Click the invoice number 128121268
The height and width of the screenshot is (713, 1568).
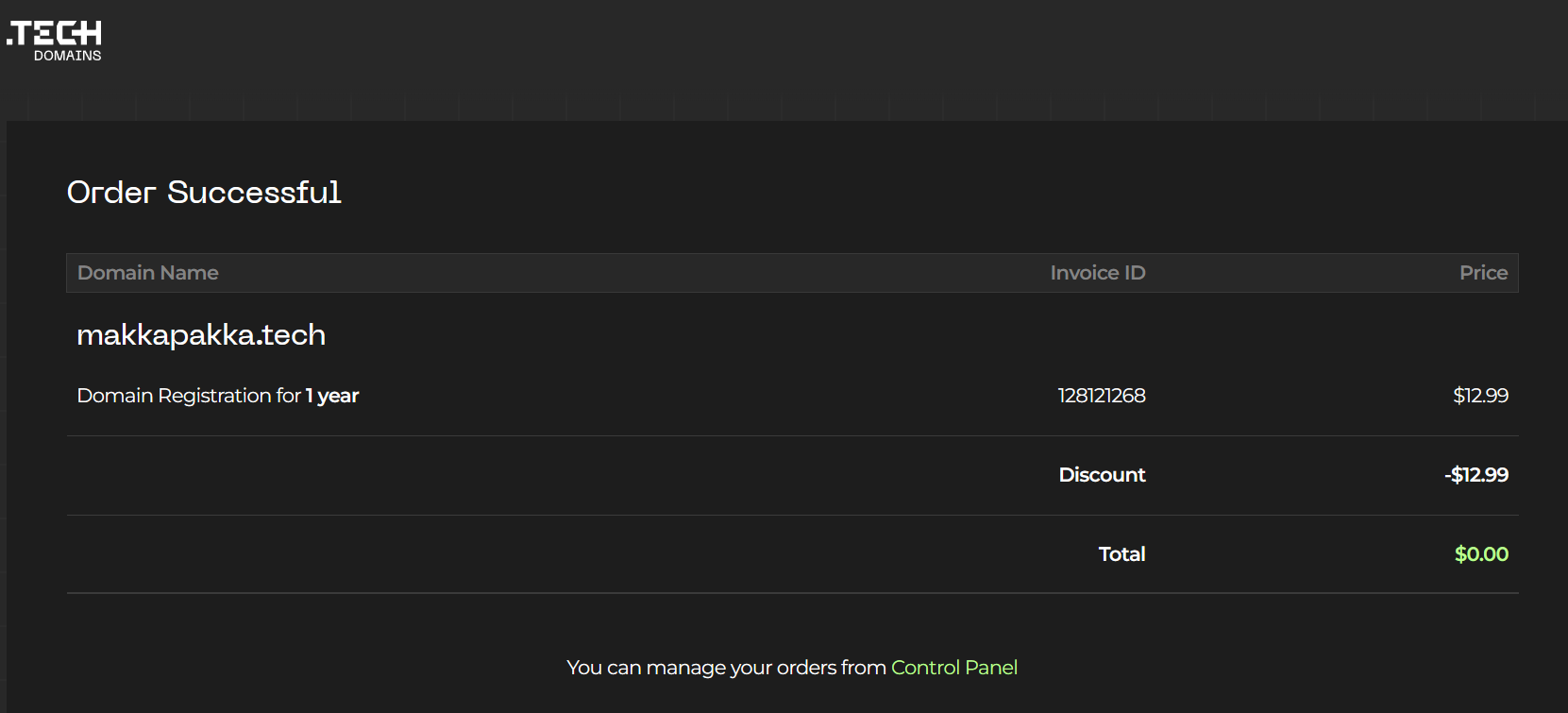tap(1101, 396)
